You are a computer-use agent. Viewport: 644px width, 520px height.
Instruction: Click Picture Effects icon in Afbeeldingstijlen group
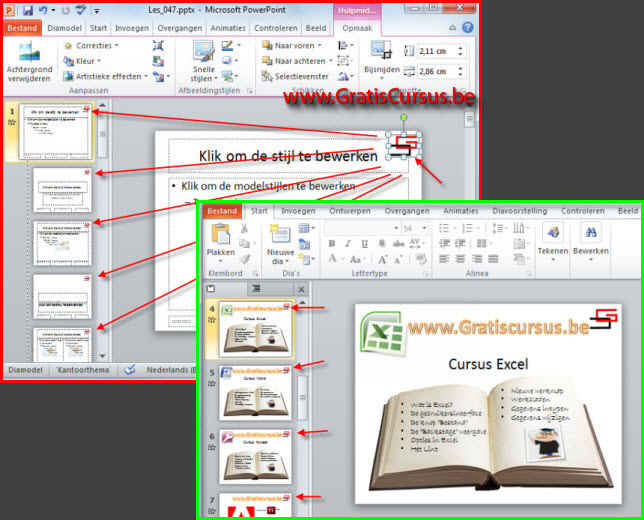pos(227,61)
